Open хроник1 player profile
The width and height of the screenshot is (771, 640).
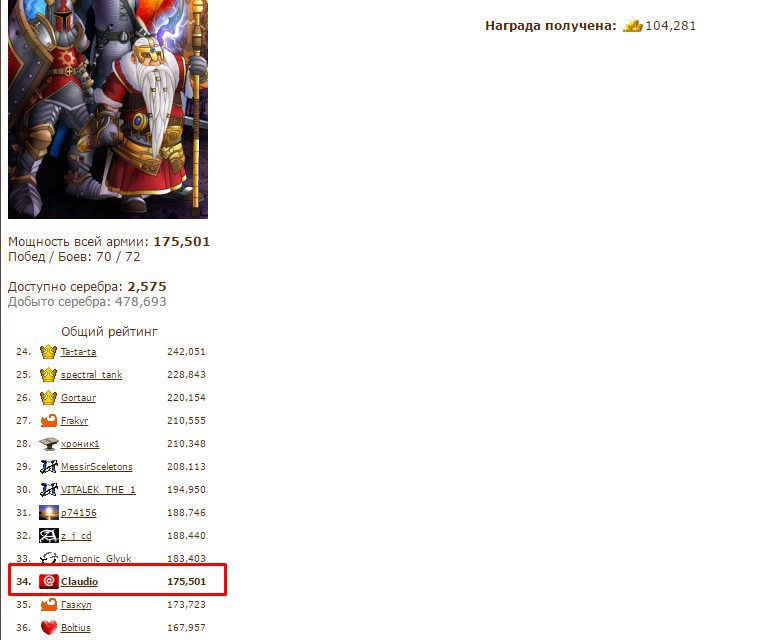(80, 444)
